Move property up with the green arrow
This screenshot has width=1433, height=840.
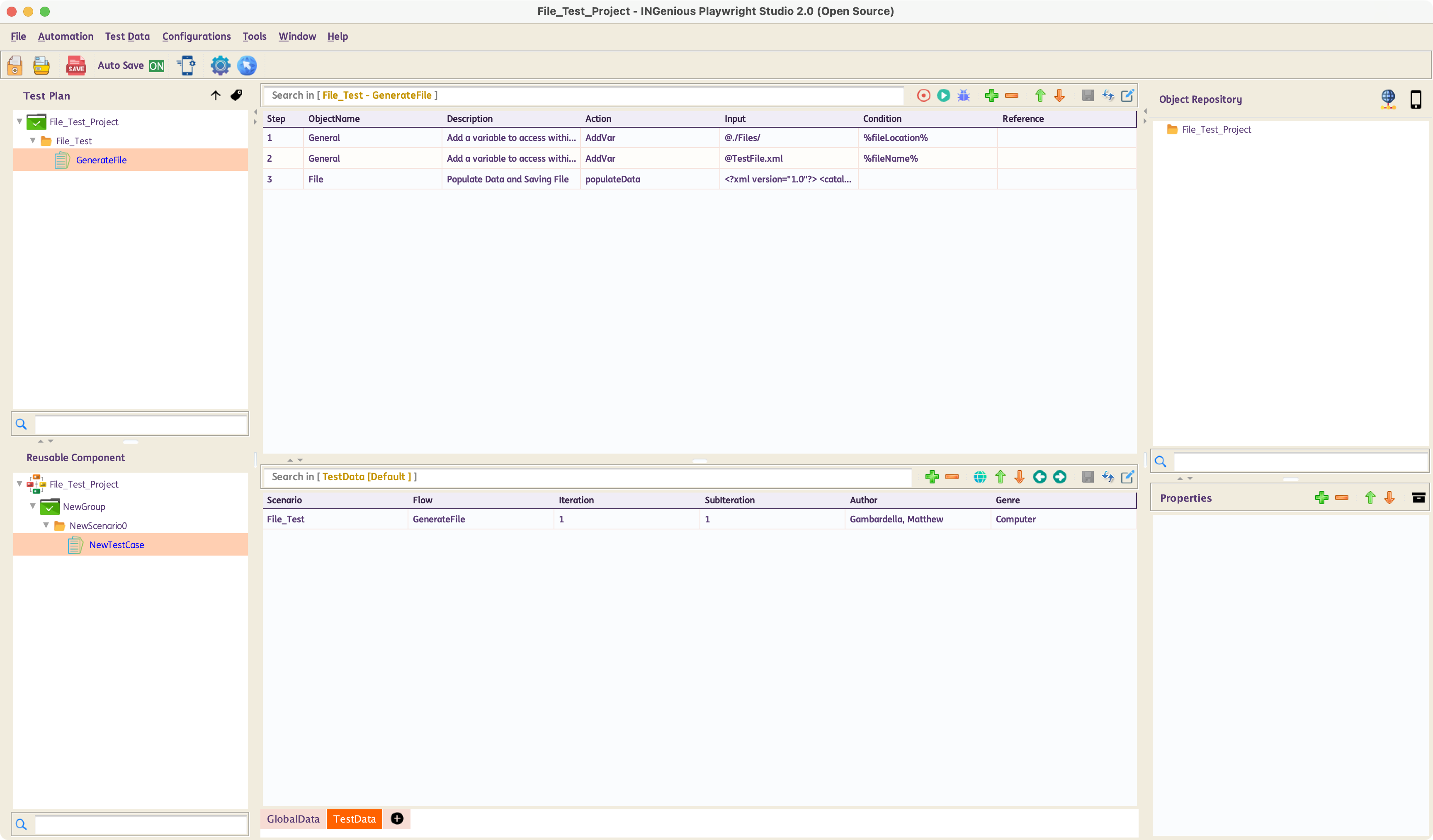[1370, 498]
